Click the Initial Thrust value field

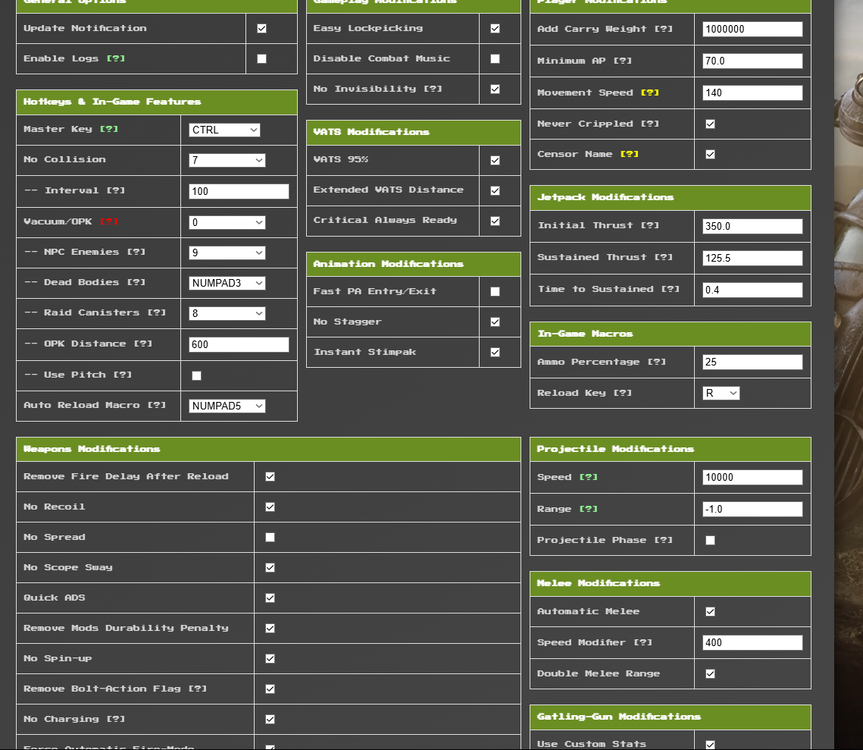coord(752,226)
